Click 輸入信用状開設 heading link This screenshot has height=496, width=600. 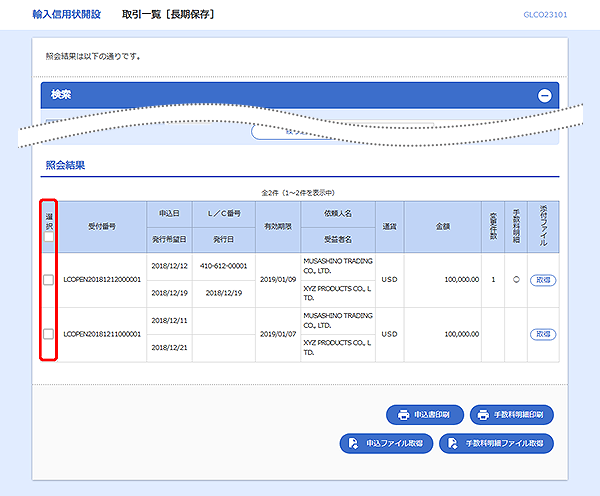pos(67,15)
